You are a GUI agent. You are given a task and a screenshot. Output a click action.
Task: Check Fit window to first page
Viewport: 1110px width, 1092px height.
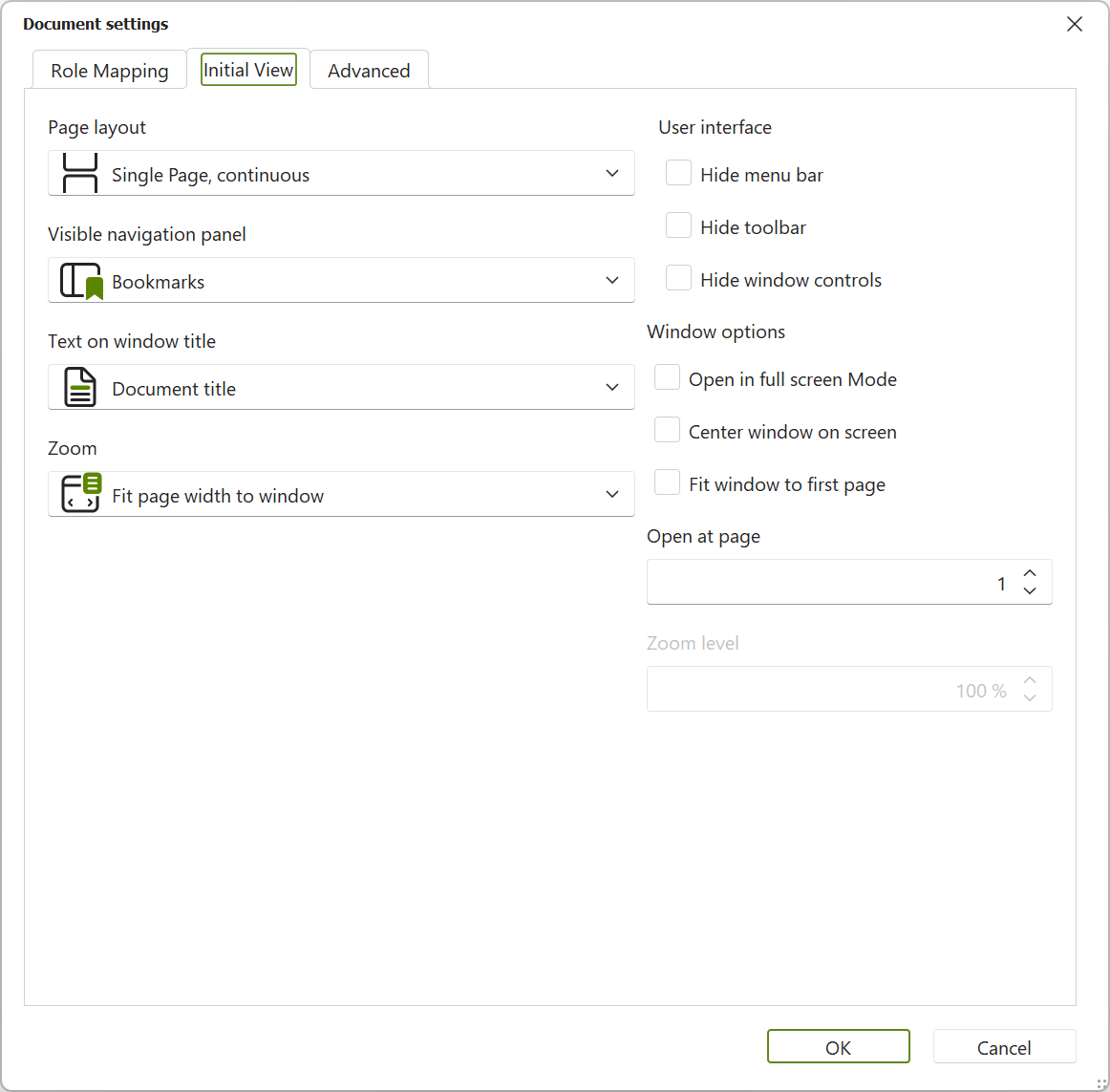pyautogui.click(x=667, y=482)
